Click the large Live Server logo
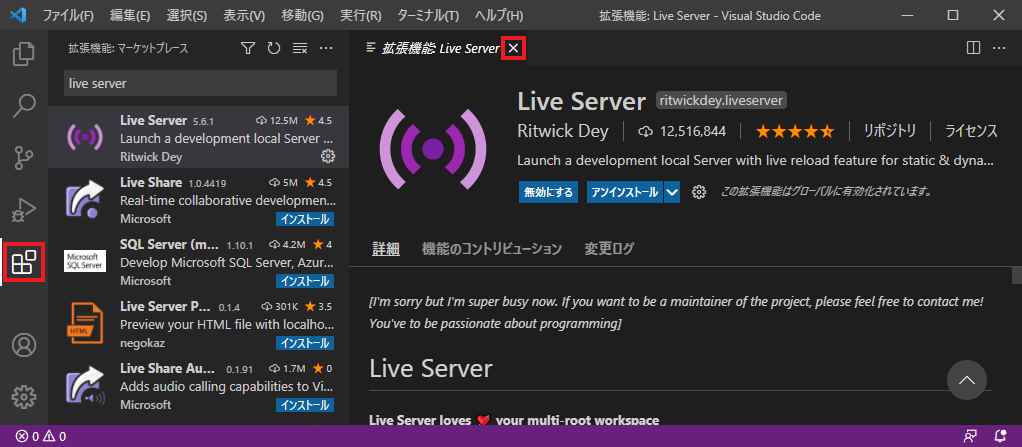 pos(433,148)
